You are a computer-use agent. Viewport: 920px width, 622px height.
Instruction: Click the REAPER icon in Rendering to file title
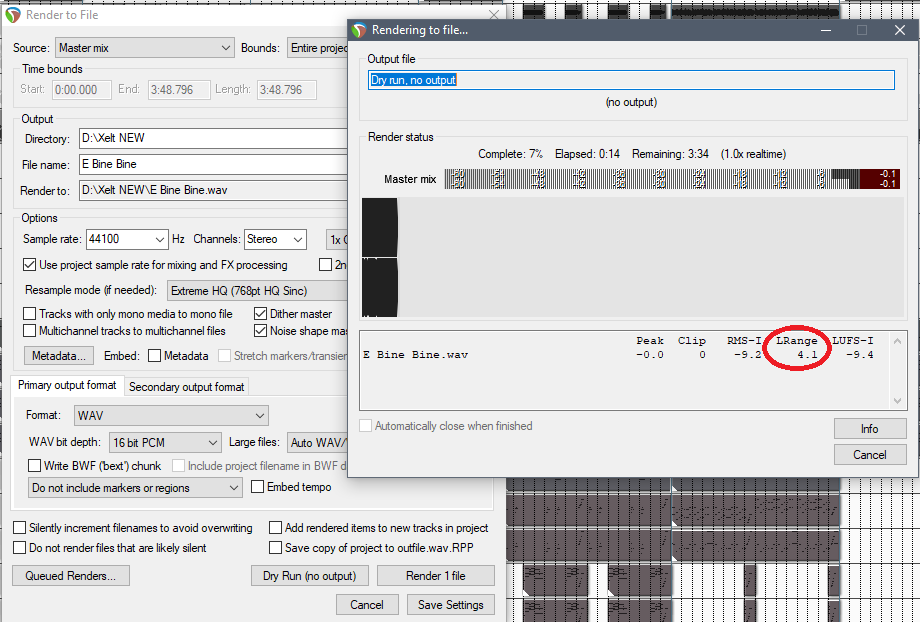click(x=358, y=30)
